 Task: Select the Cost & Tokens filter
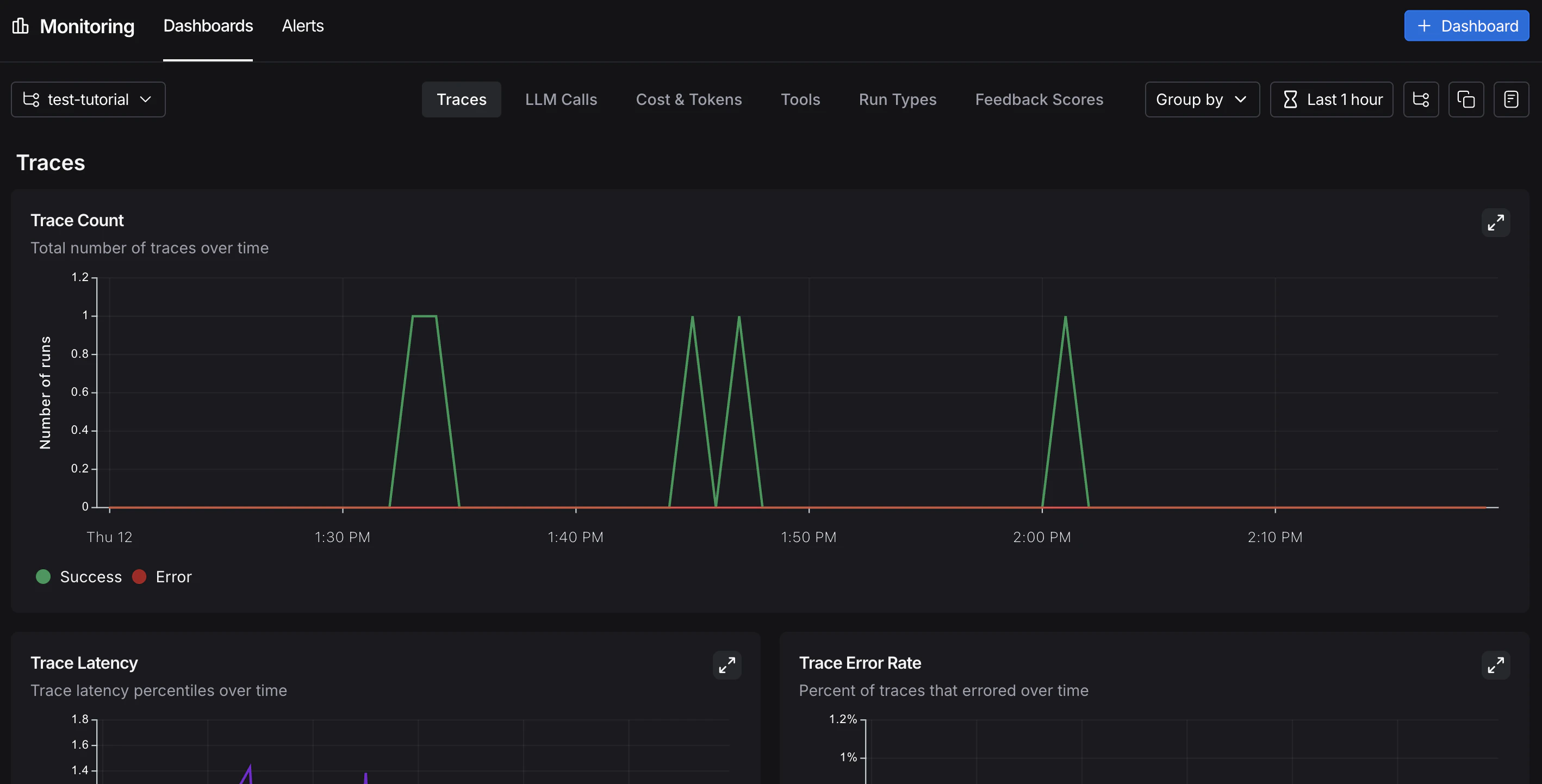[688, 99]
